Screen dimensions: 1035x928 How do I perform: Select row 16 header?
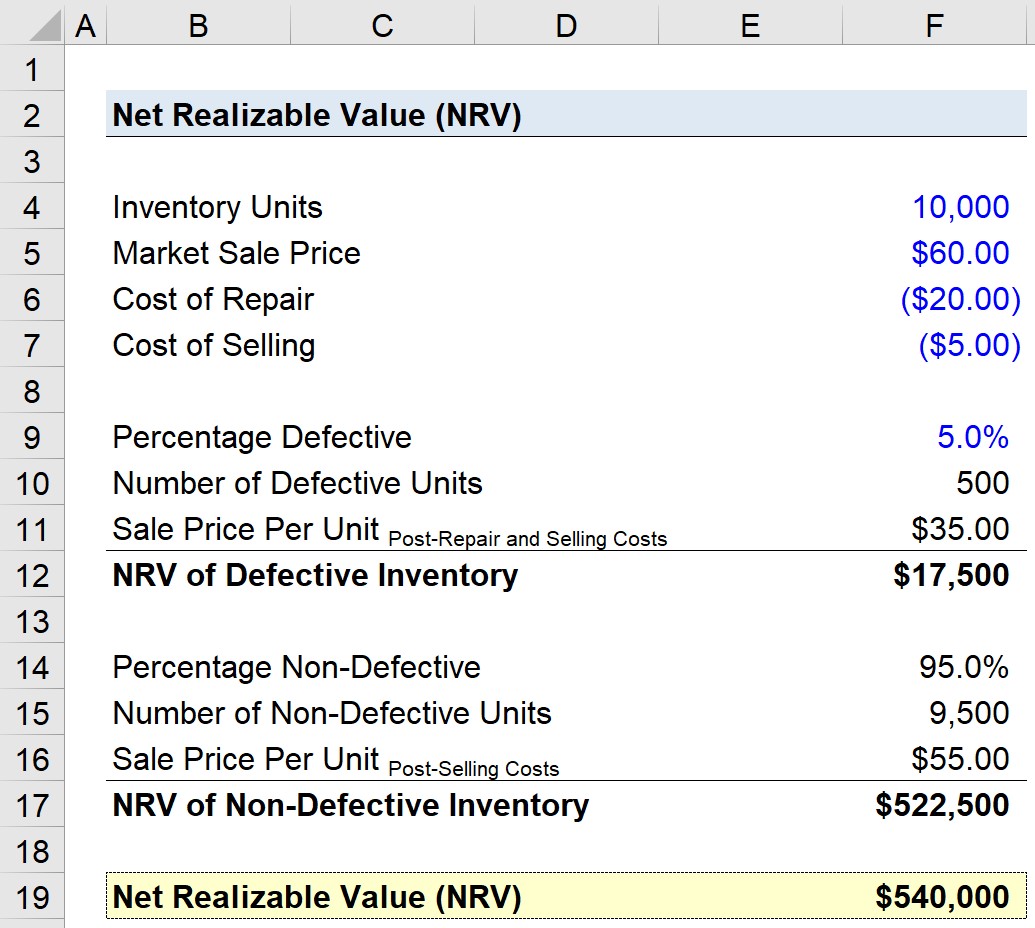coord(32,759)
